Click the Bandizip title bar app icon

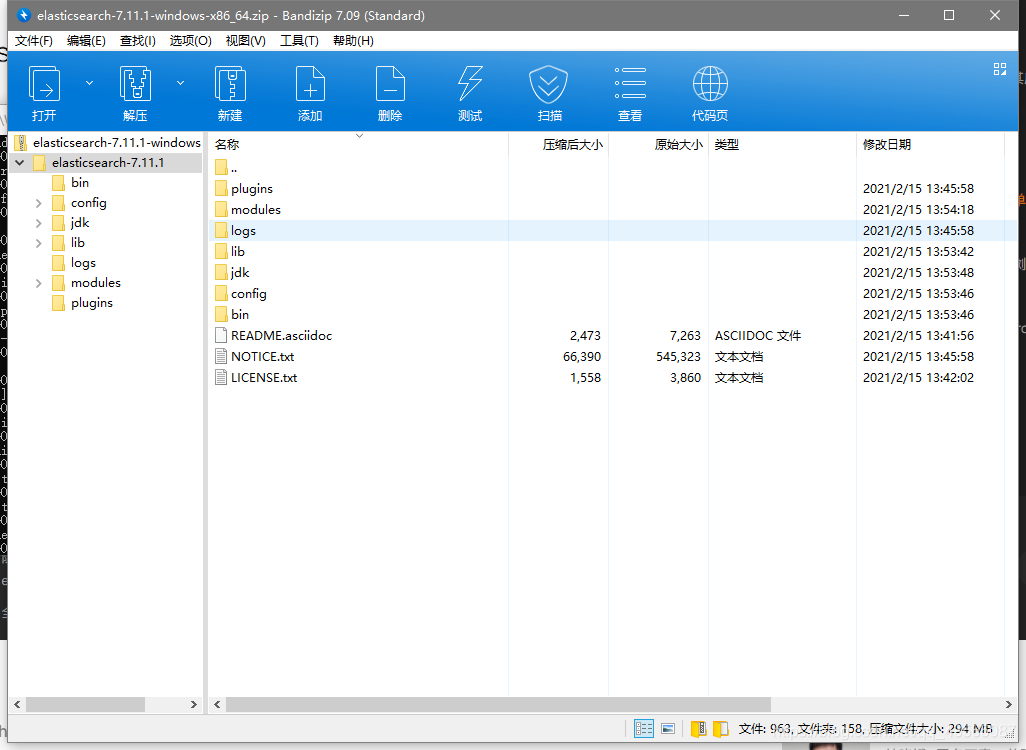click(x=24, y=15)
